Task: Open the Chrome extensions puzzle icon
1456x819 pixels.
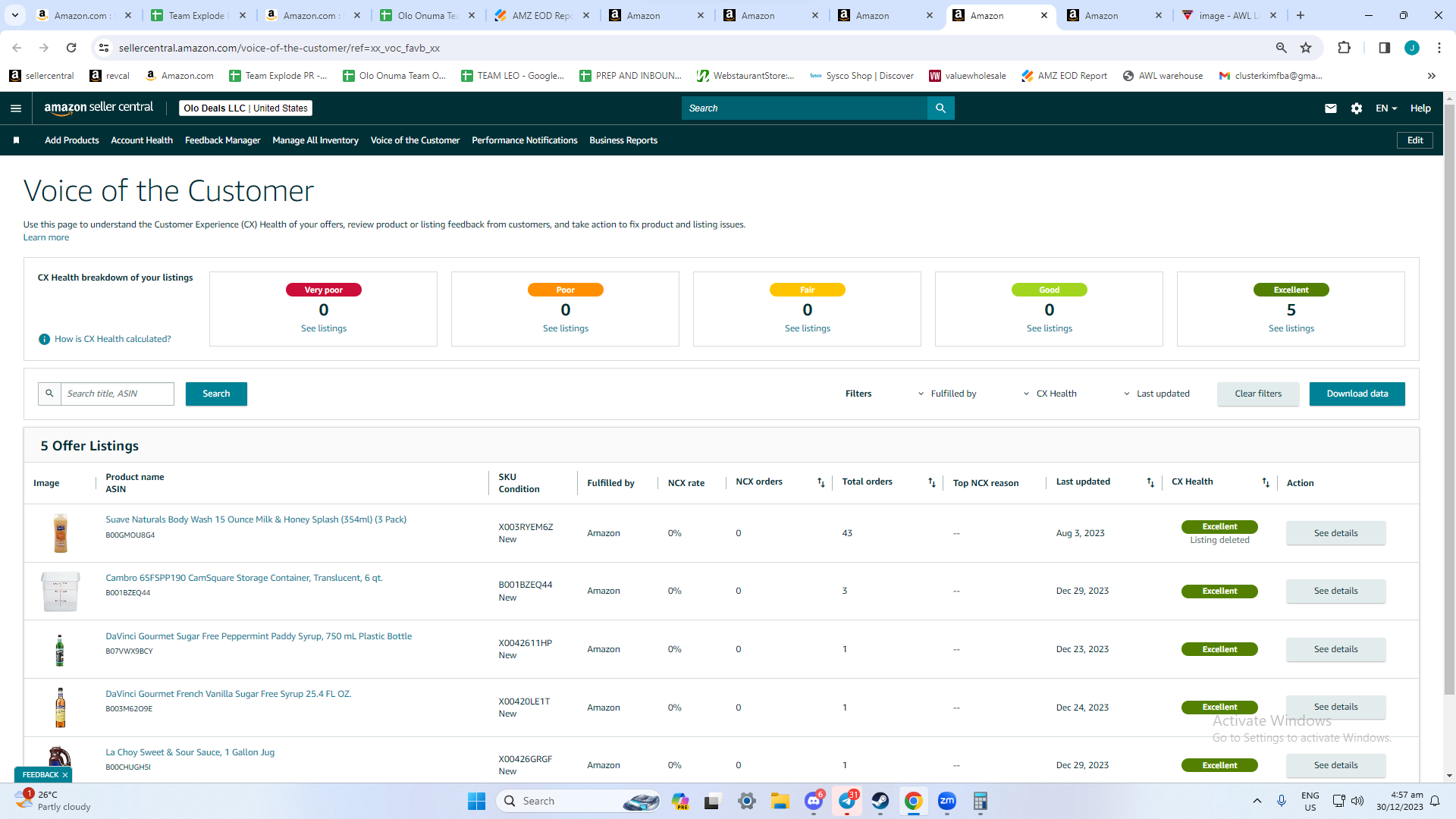Action: (1344, 48)
